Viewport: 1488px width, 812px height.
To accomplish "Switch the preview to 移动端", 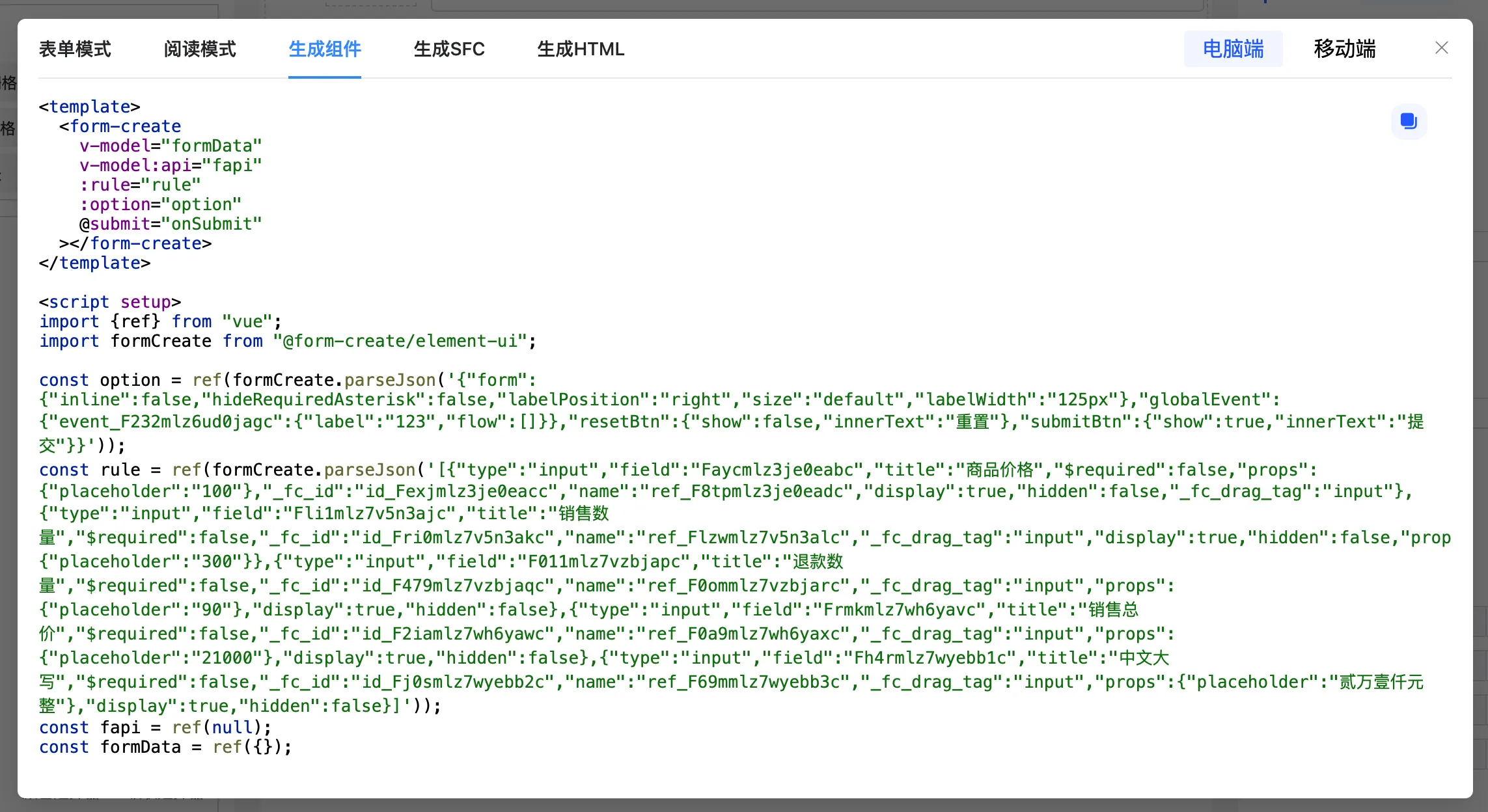I will pyautogui.click(x=1344, y=49).
